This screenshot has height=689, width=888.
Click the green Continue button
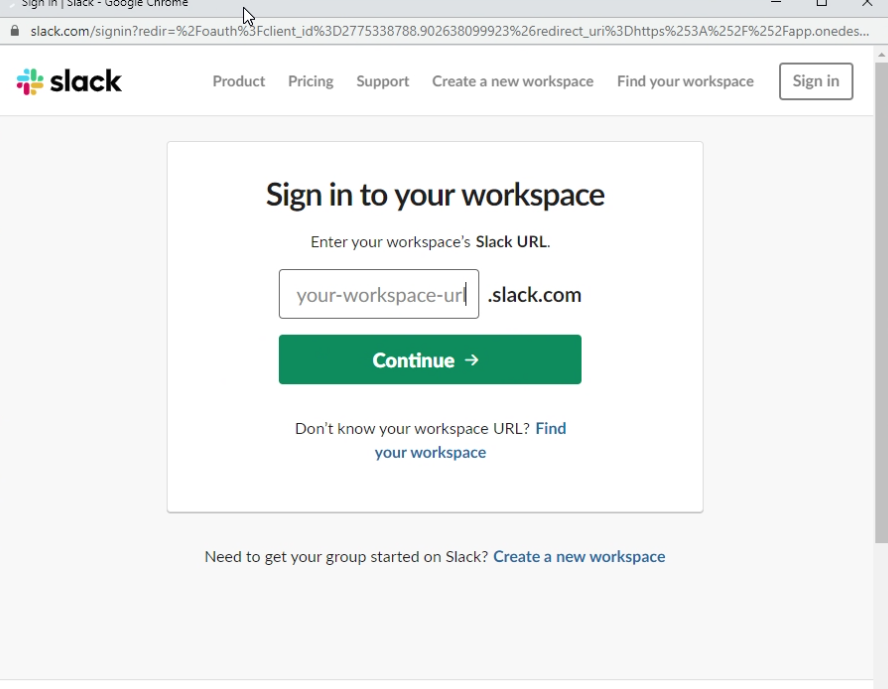(x=429, y=360)
